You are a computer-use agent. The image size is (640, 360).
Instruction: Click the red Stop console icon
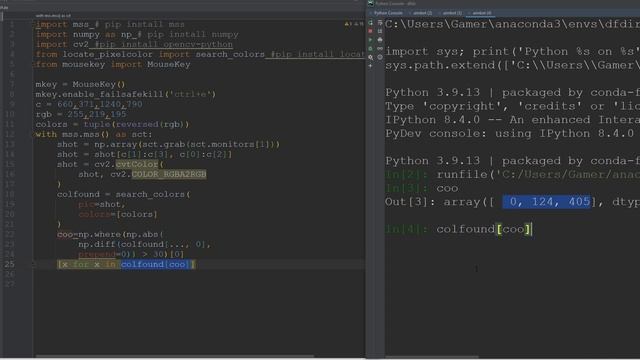click(x=370, y=31)
